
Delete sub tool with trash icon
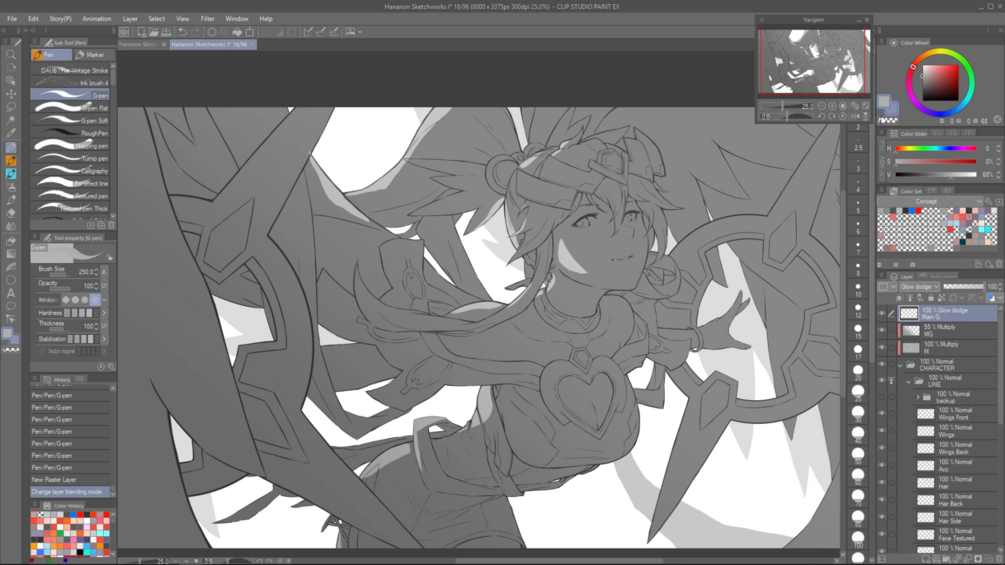click(x=111, y=225)
